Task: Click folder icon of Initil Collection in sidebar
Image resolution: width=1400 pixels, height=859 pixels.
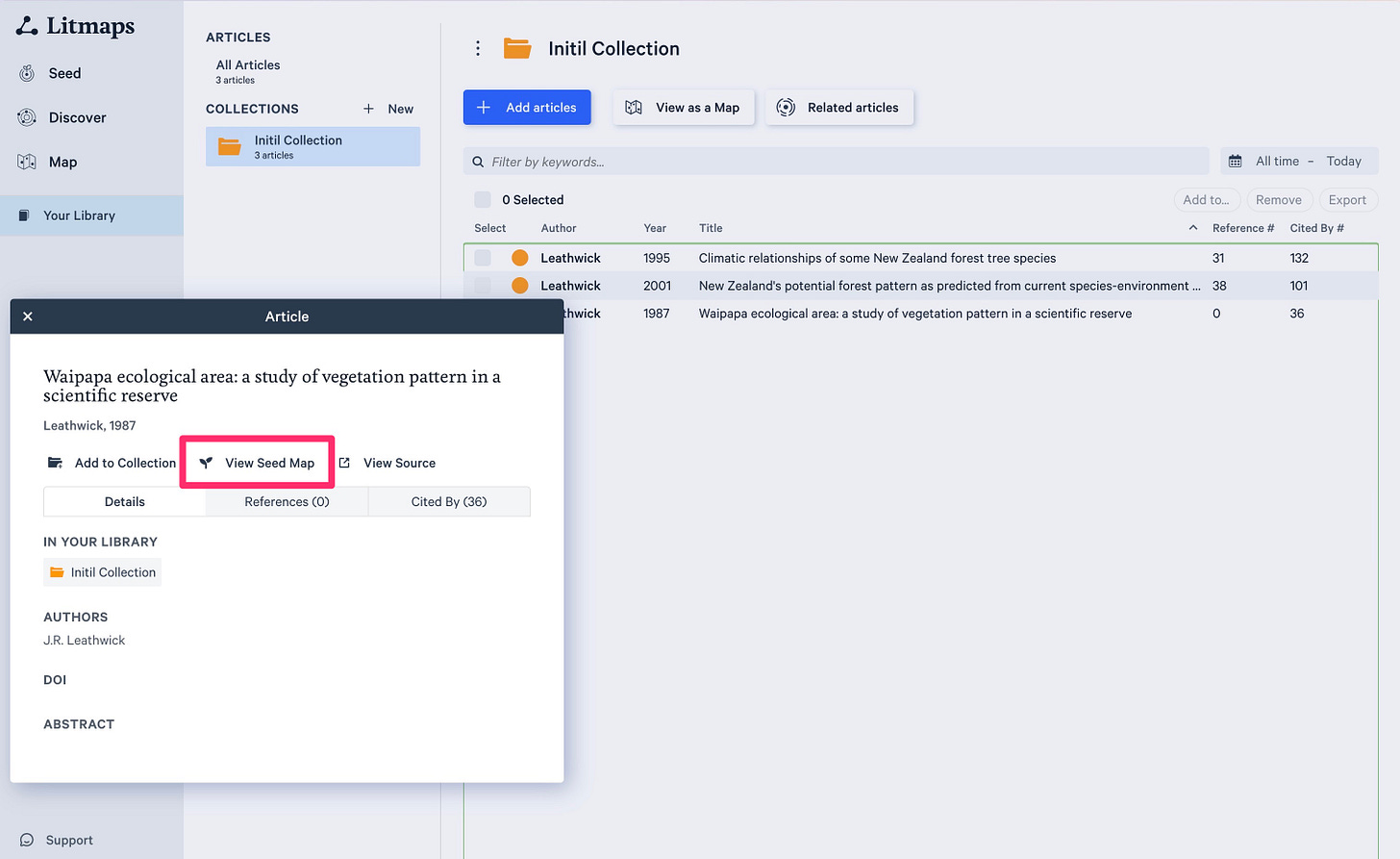Action: coord(230,146)
